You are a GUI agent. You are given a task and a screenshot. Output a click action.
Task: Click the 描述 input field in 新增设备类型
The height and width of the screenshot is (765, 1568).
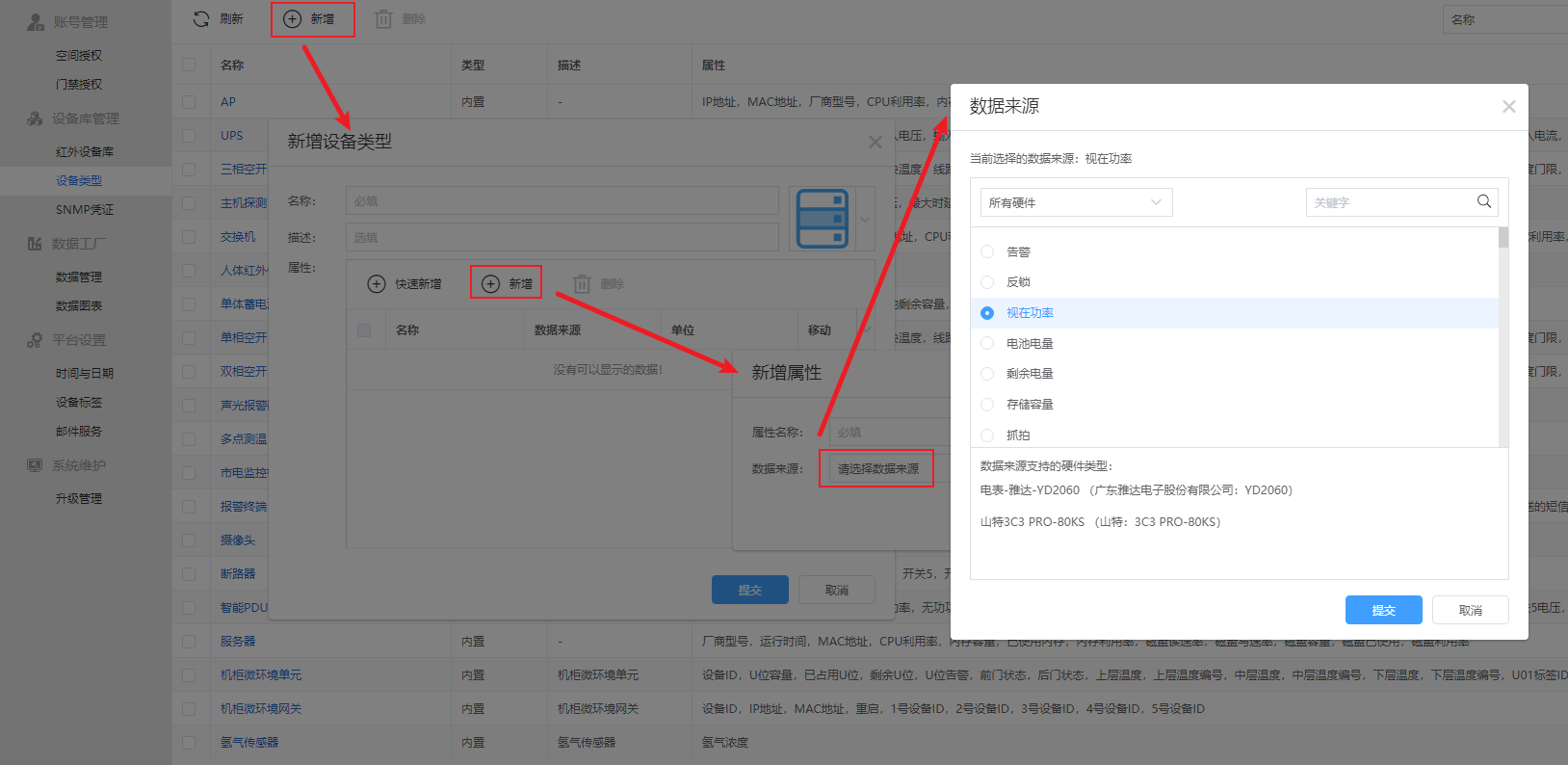[x=562, y=237]
